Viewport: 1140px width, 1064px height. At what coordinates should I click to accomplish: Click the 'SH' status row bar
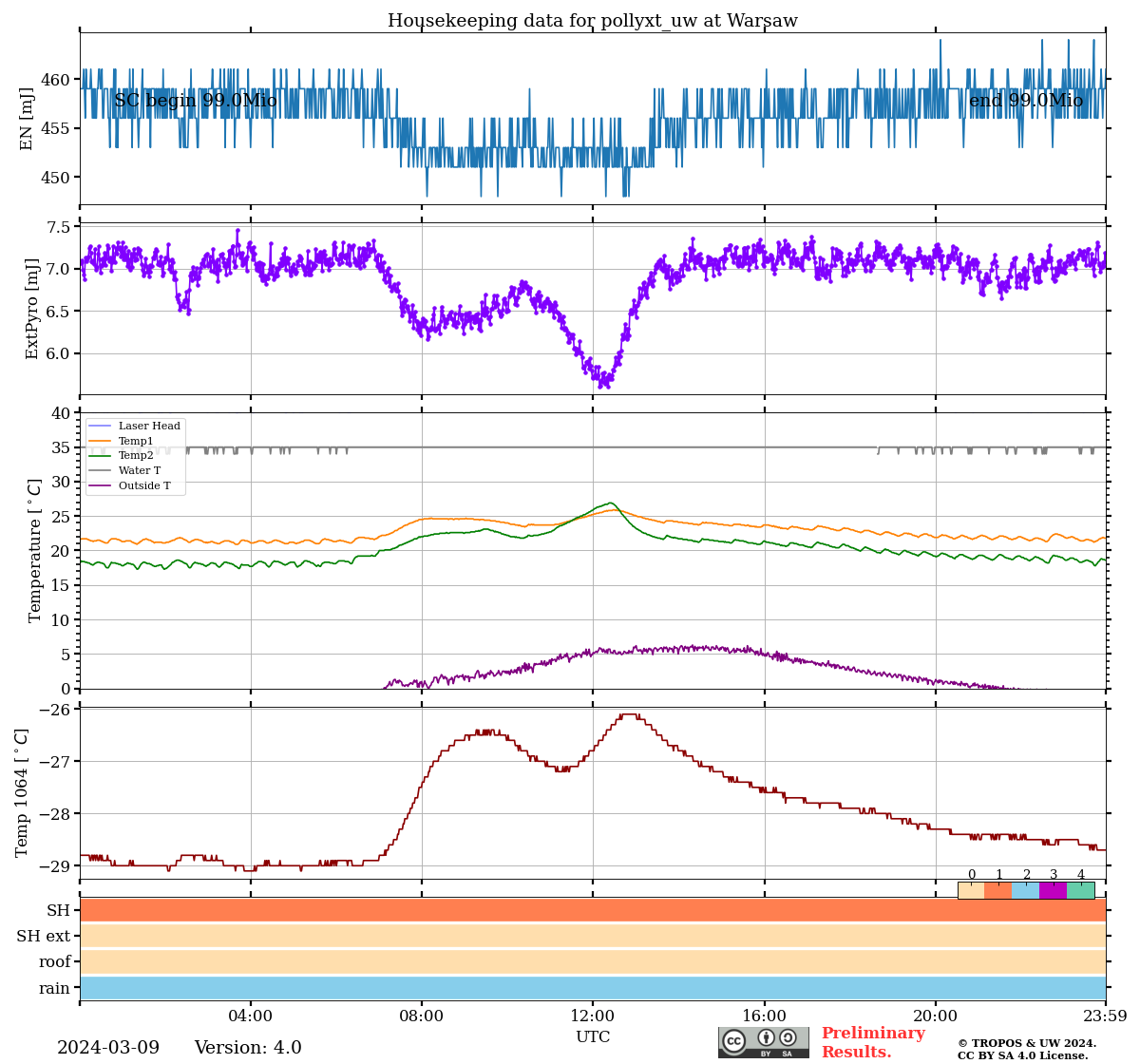point(593,910)
